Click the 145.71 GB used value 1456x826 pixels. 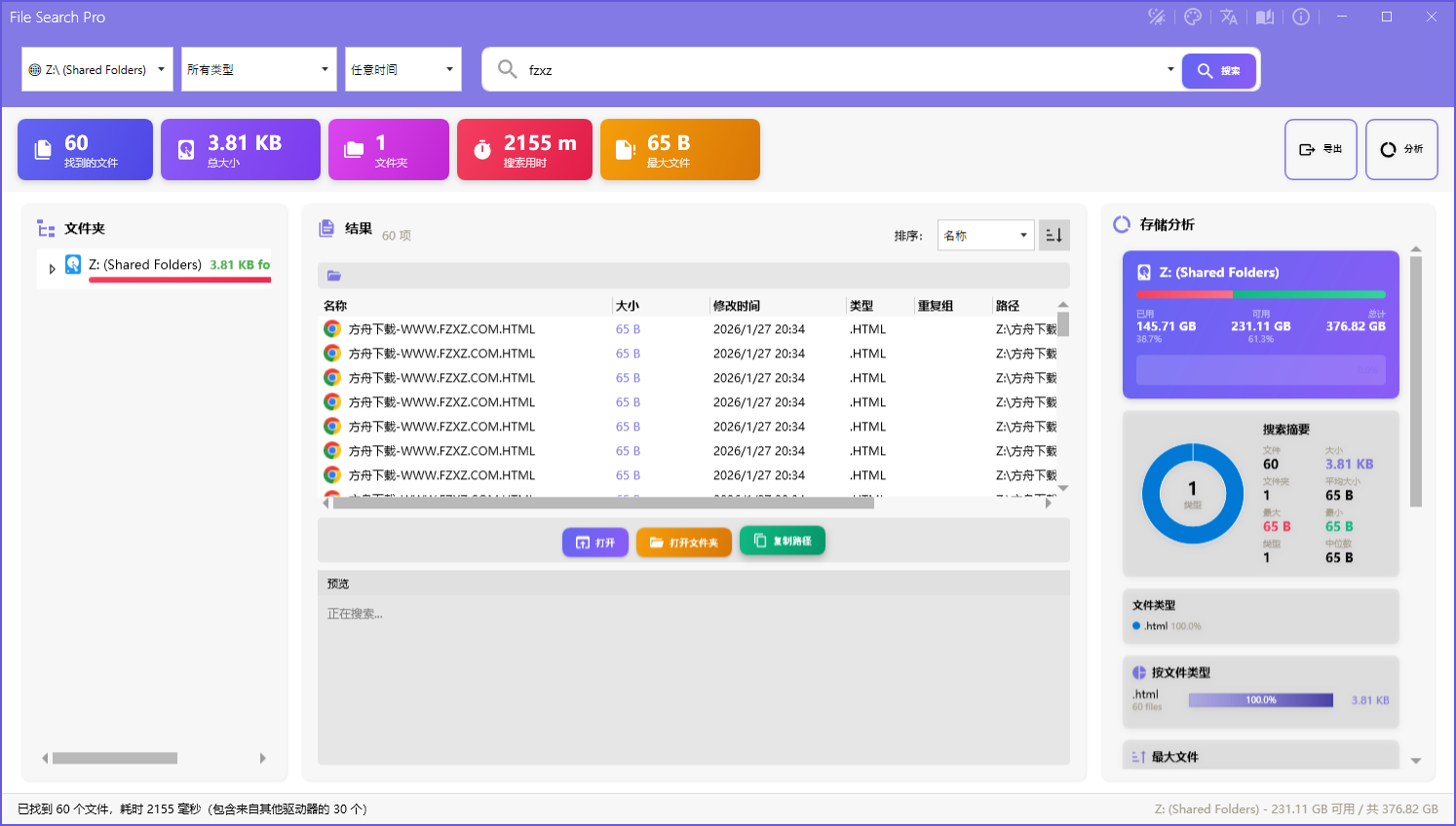1166,326
